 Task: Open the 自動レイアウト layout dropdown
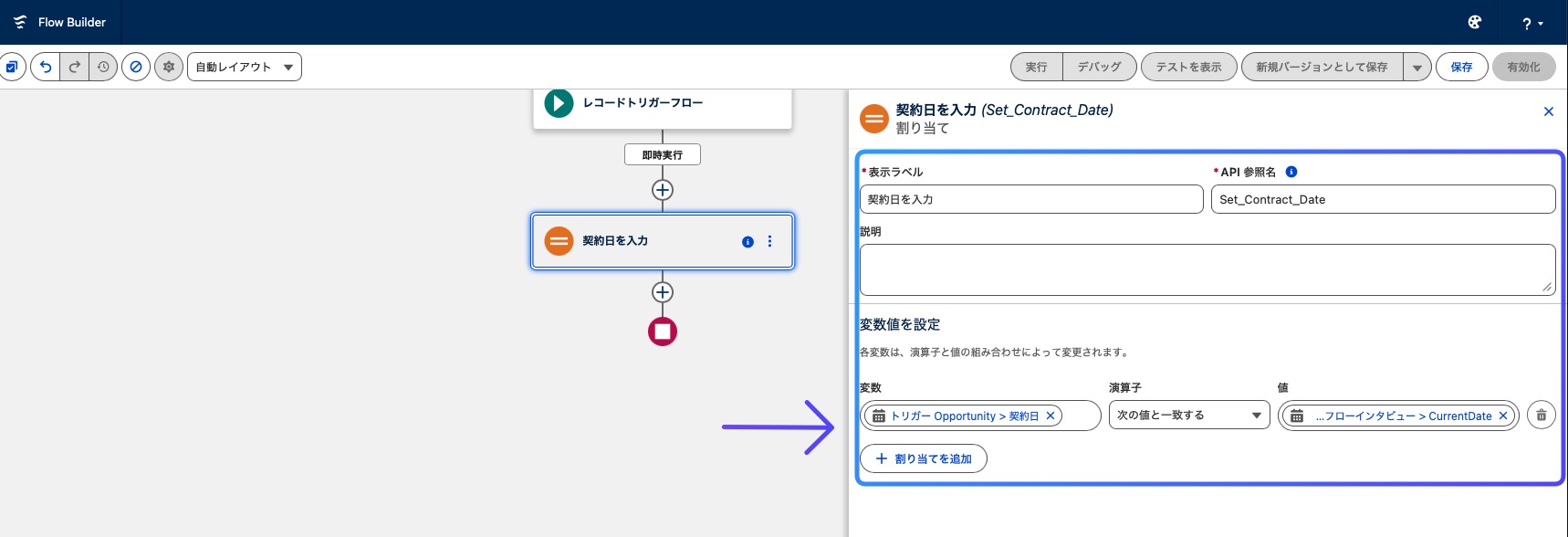click(x=245, y=67)
